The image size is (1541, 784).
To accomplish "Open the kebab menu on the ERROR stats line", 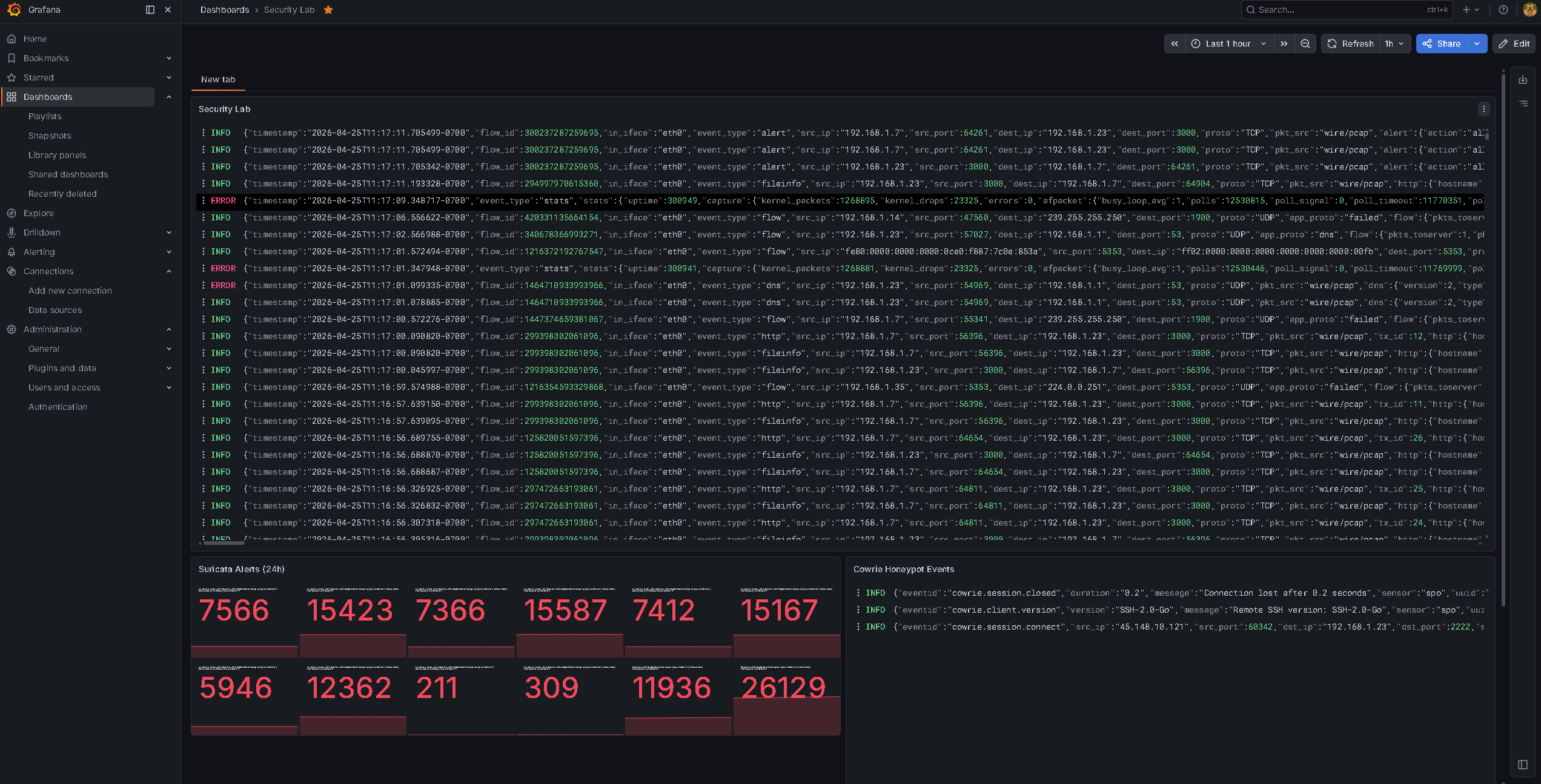I will 203,200.
